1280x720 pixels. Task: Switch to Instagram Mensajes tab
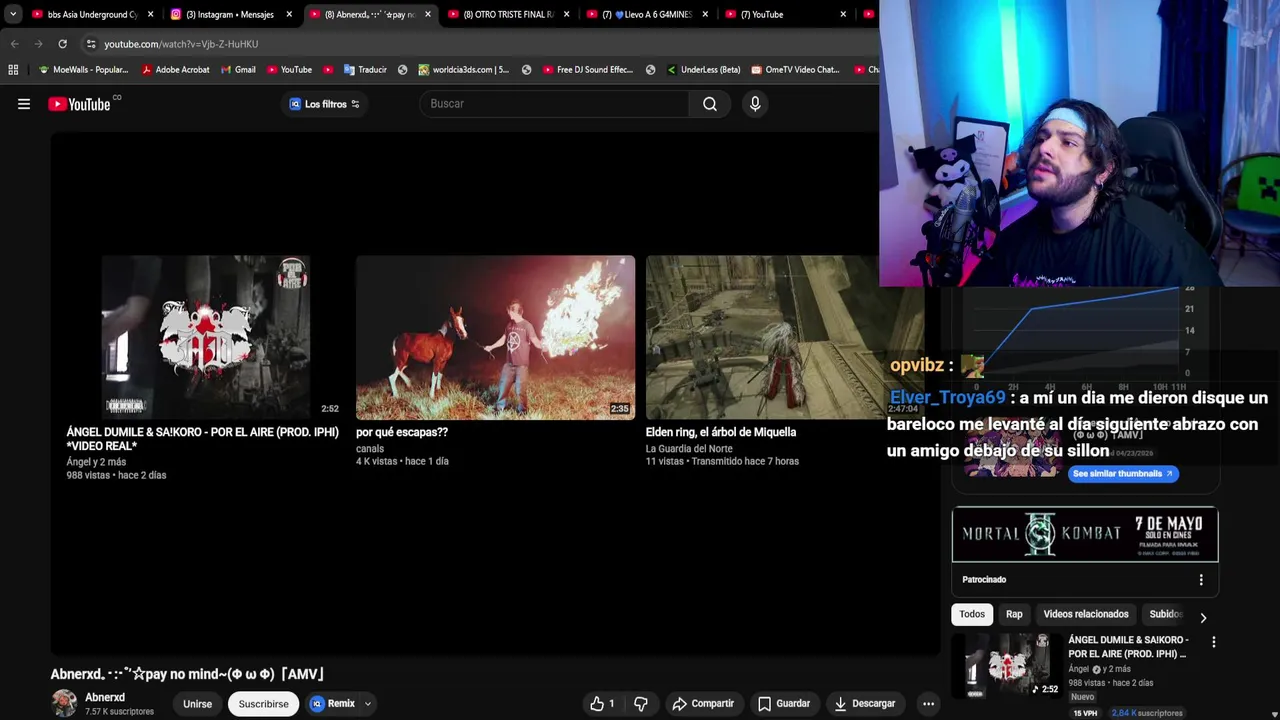click(232, 15)
